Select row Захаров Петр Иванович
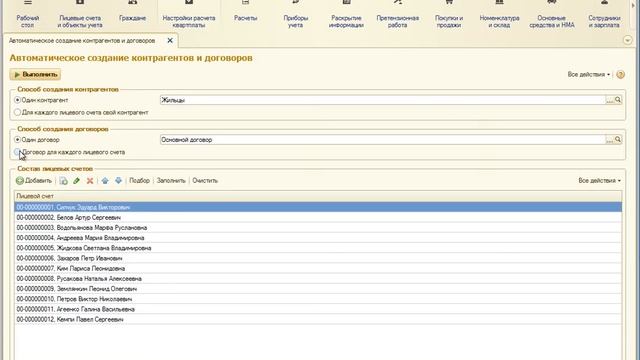This screenshot has width=640, height=360. 318,258
